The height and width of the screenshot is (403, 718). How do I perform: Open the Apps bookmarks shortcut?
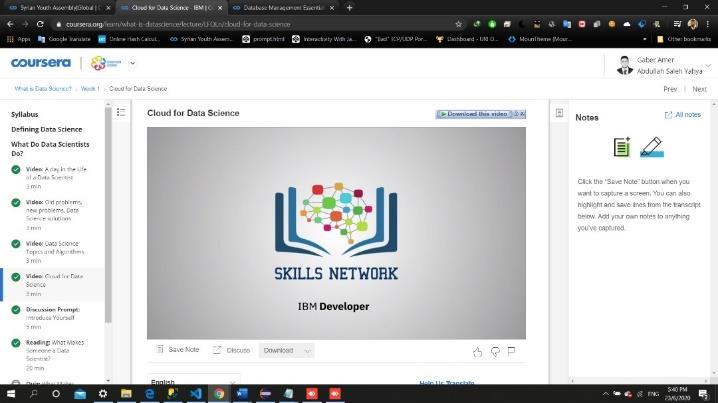tap(19, 39)
